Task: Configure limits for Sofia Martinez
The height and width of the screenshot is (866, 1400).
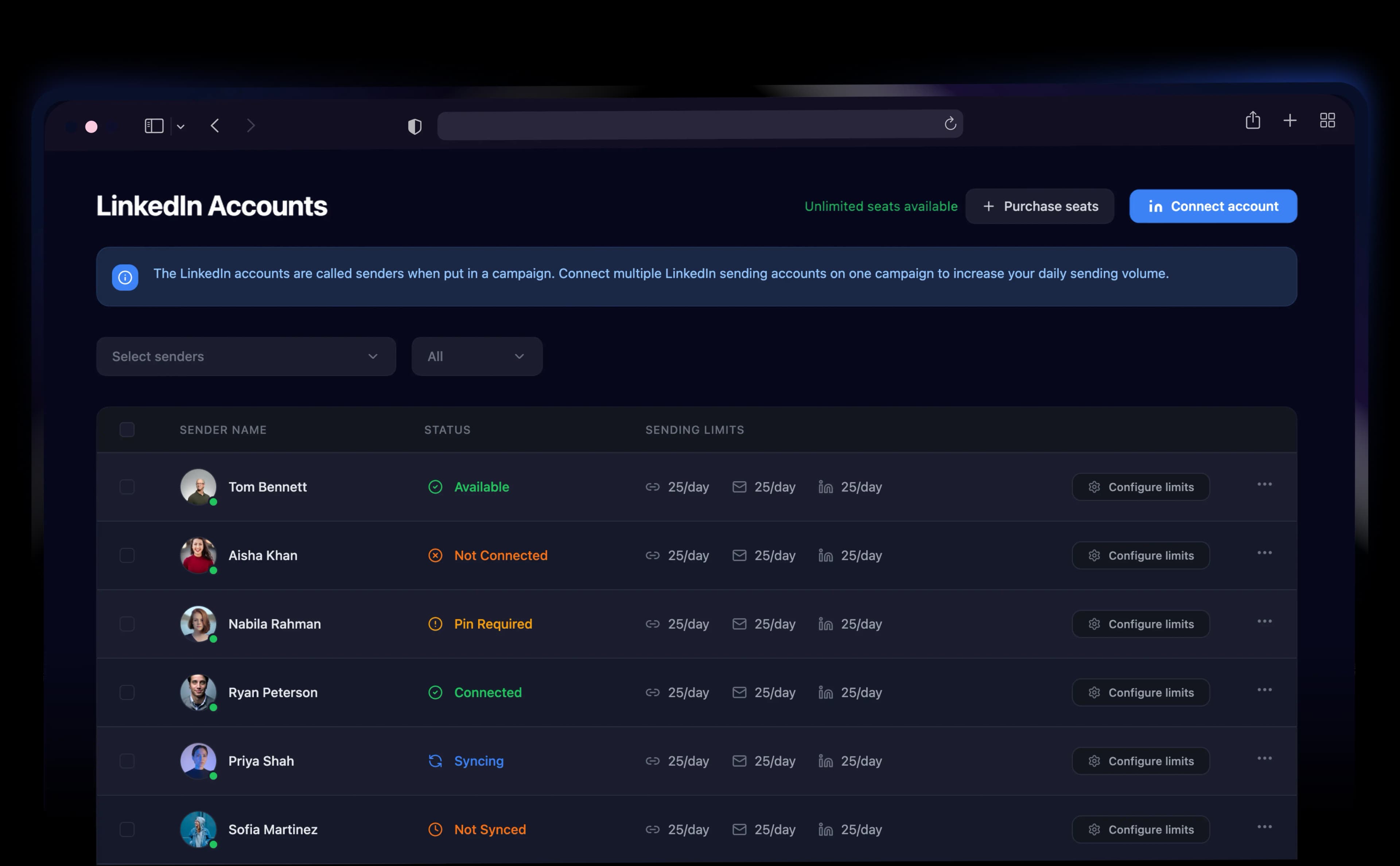Action: click(x=1141, y=829)
